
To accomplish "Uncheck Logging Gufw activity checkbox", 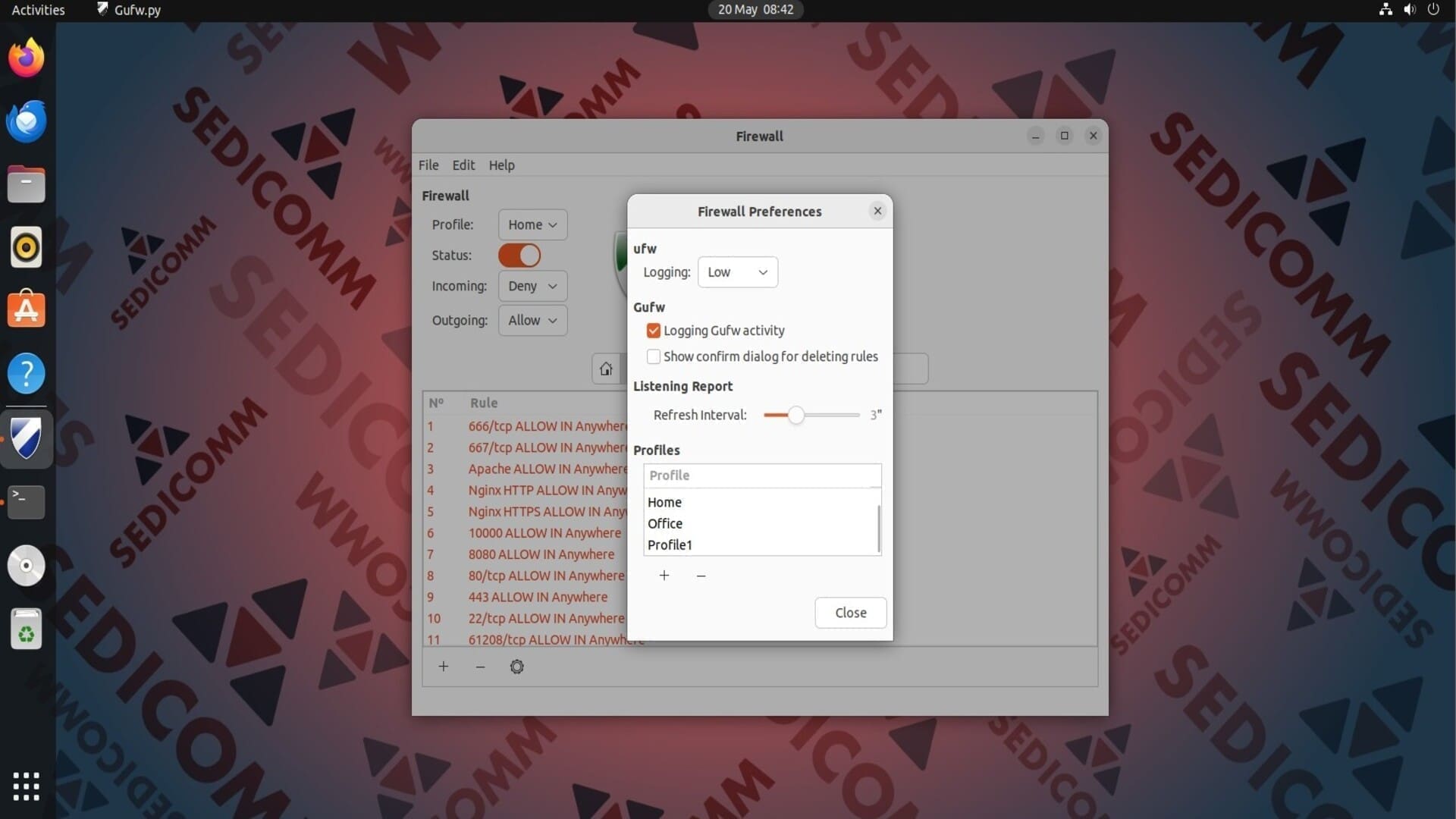I will [x=654, y=331].
